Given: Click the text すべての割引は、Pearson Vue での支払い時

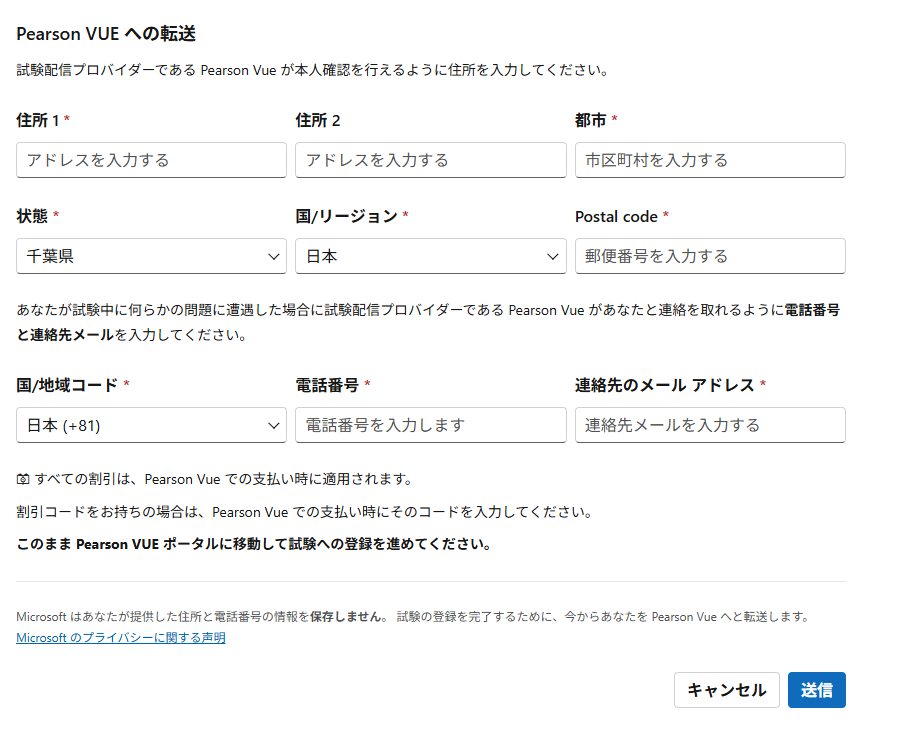Looking at the screenshot, I should click(x=223, y=479).
